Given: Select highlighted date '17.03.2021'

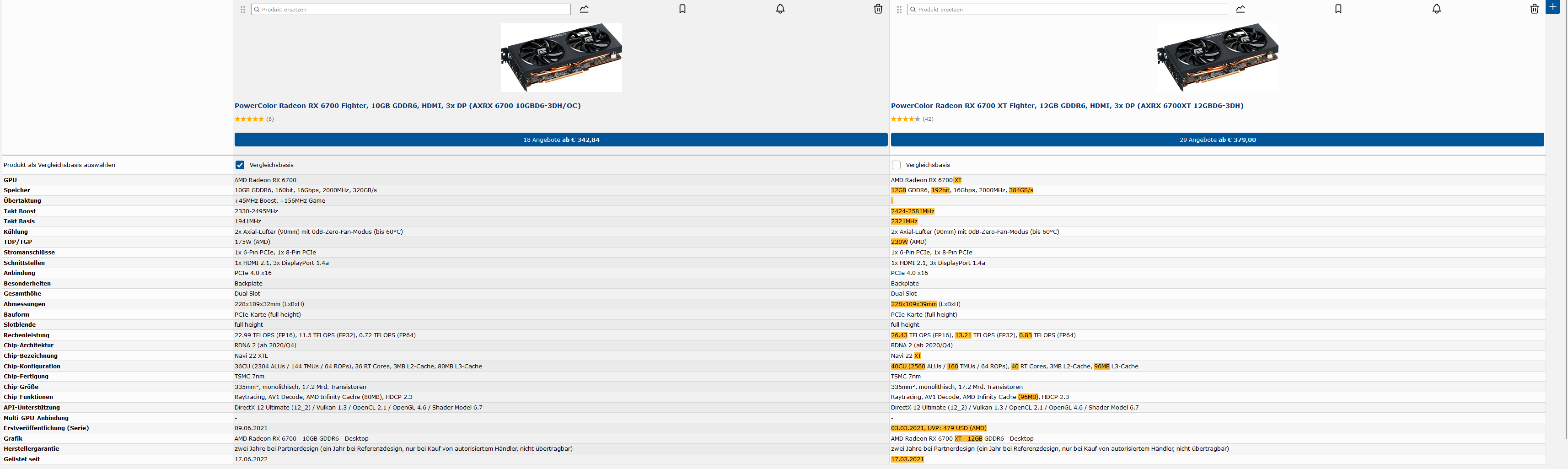Looking at the screenshot, I should 907,459.
